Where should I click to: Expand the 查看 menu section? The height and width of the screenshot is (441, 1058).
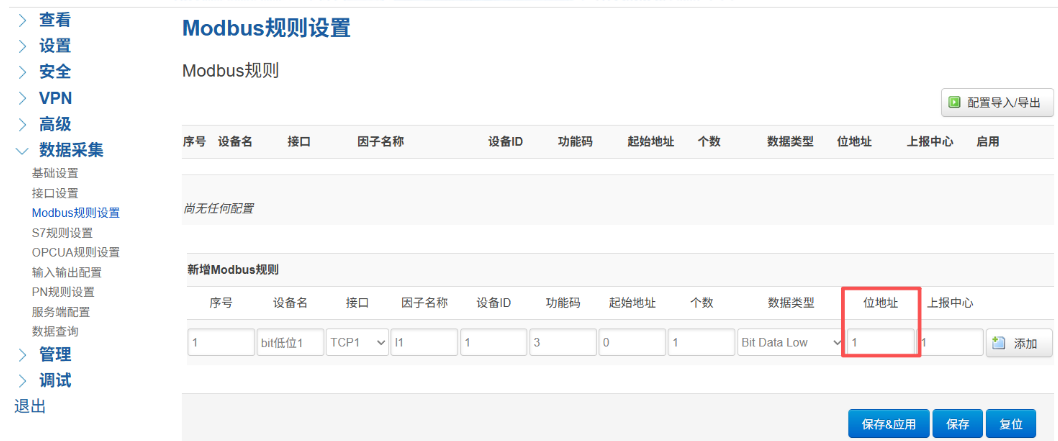(x=54, y=19)
